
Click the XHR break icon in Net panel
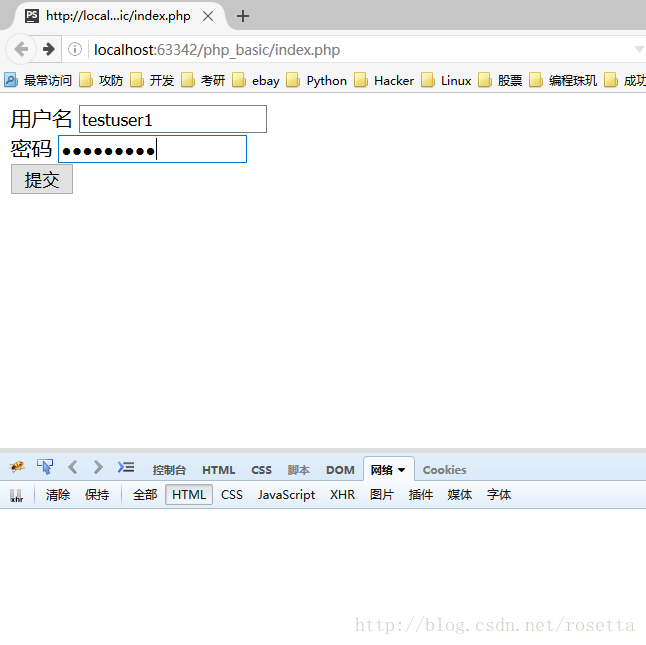(16, 495)
